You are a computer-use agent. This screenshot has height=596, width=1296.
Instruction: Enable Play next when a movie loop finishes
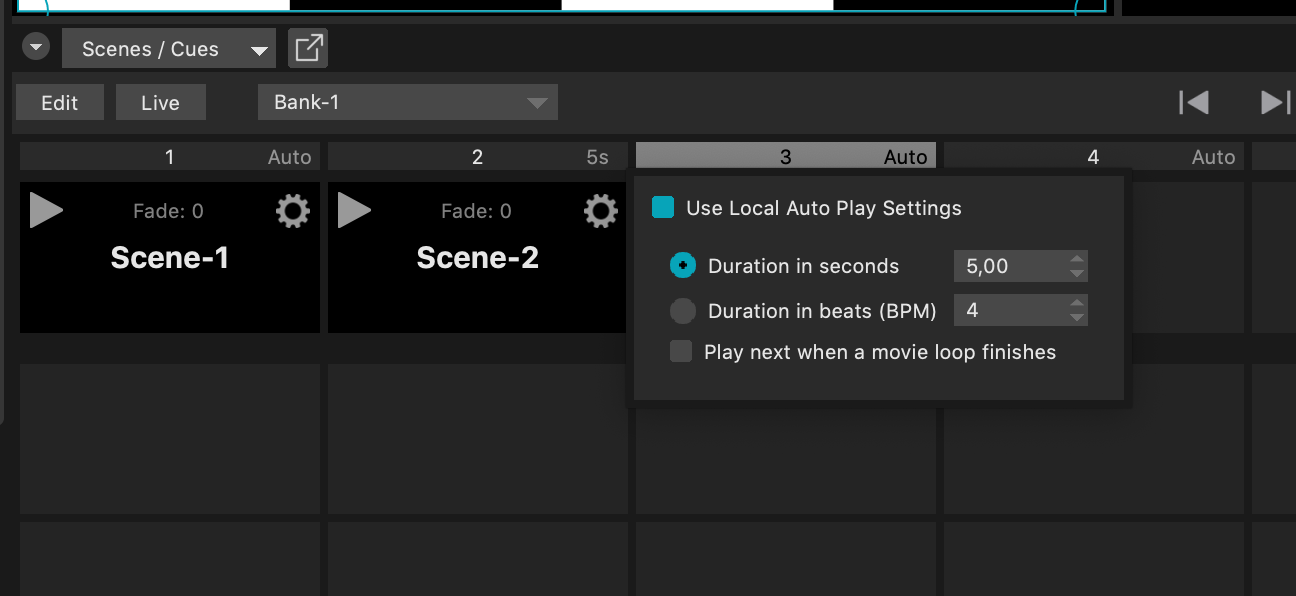tap(681, 351)
